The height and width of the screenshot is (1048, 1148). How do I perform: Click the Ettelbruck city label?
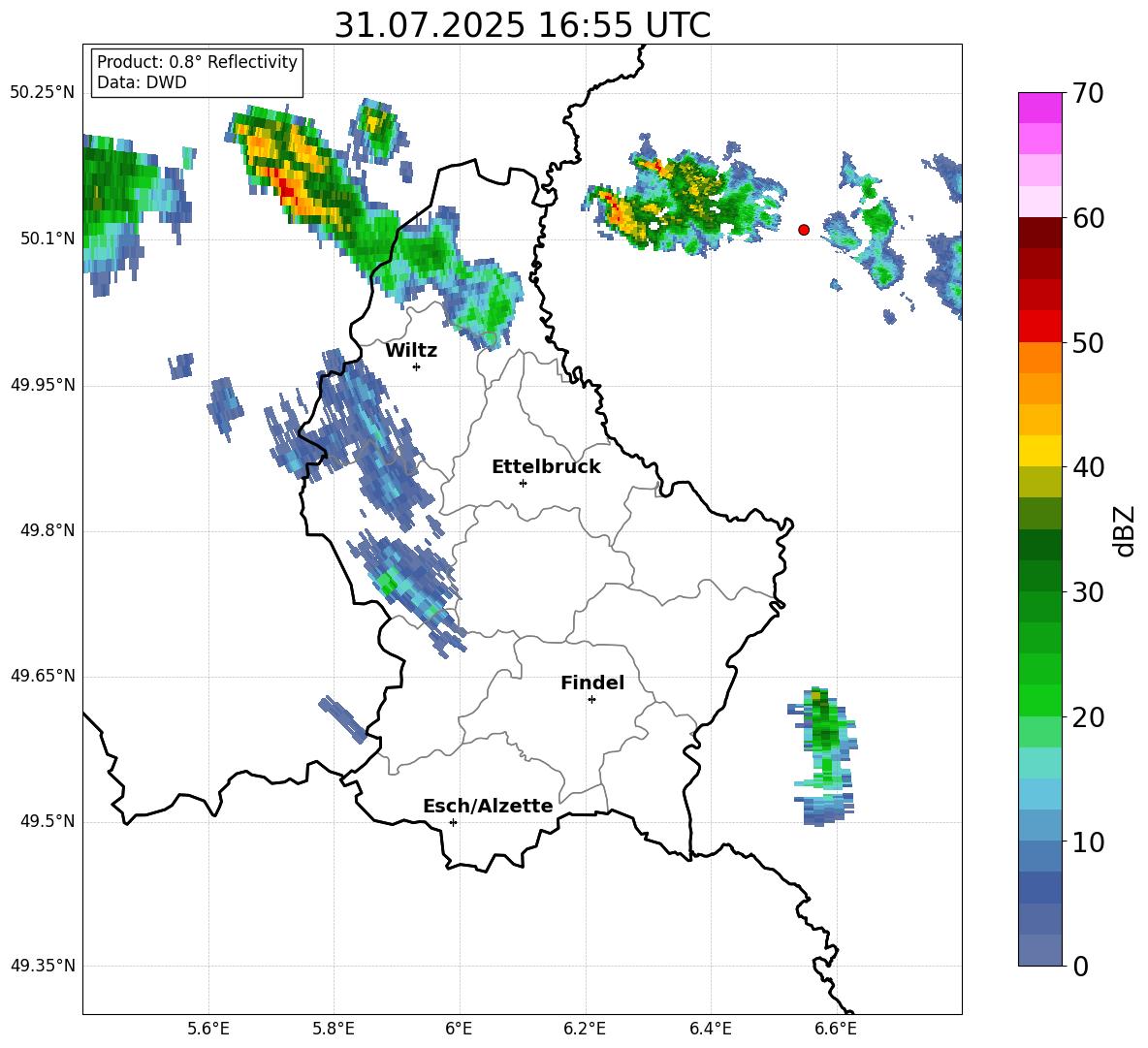[546, 467]
